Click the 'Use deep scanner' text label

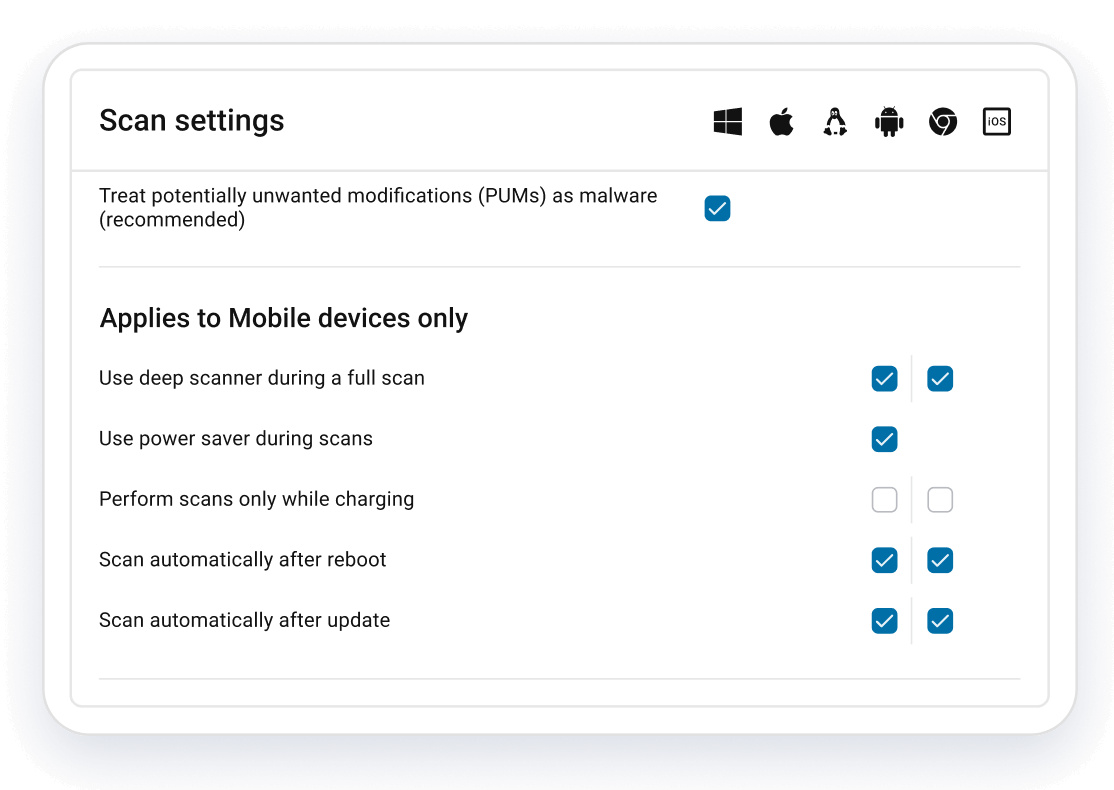261,378
